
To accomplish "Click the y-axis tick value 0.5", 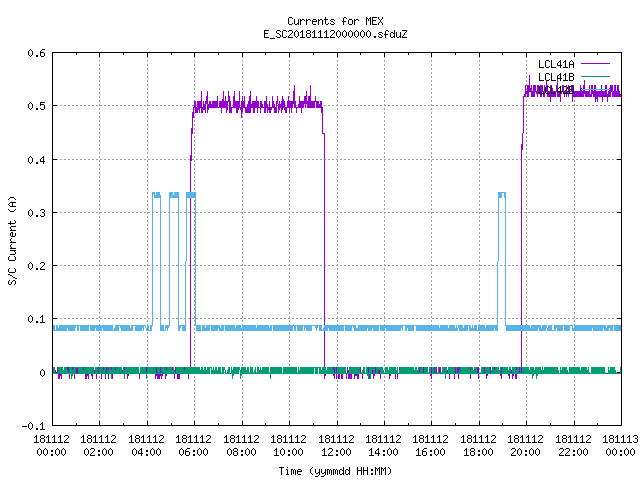I will coord(36,106).
